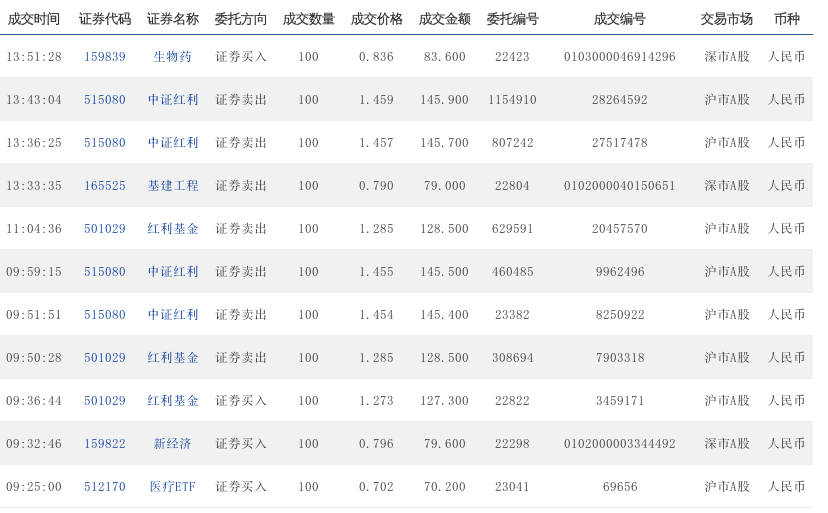Select trade number 0103000046914296
828x513 pixels.
point(619,57)
